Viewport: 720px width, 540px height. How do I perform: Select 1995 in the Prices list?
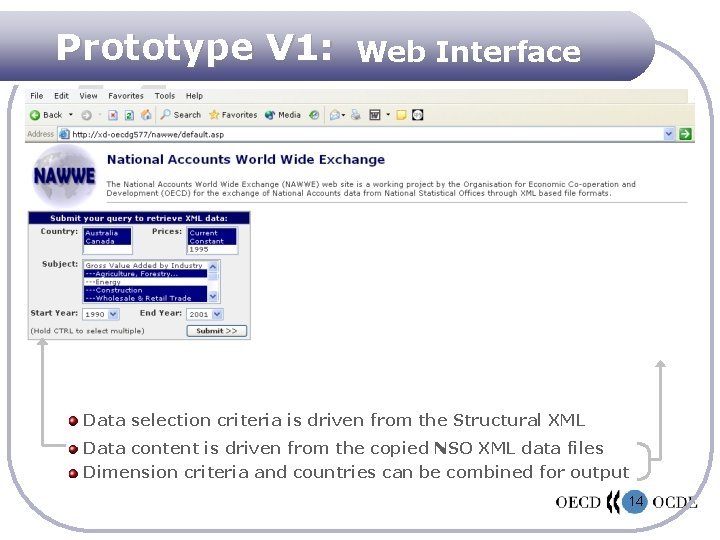[212, 249]
